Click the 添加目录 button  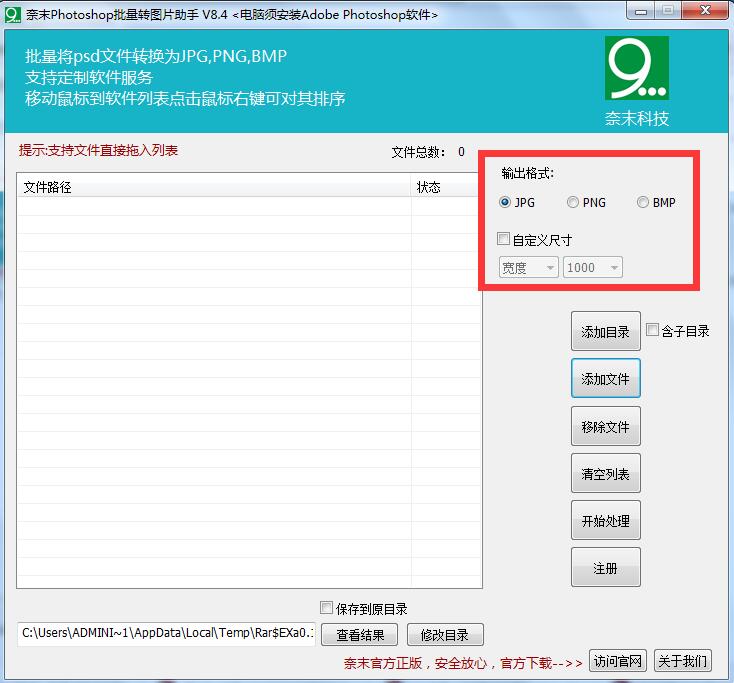click(x=606, y=331)
